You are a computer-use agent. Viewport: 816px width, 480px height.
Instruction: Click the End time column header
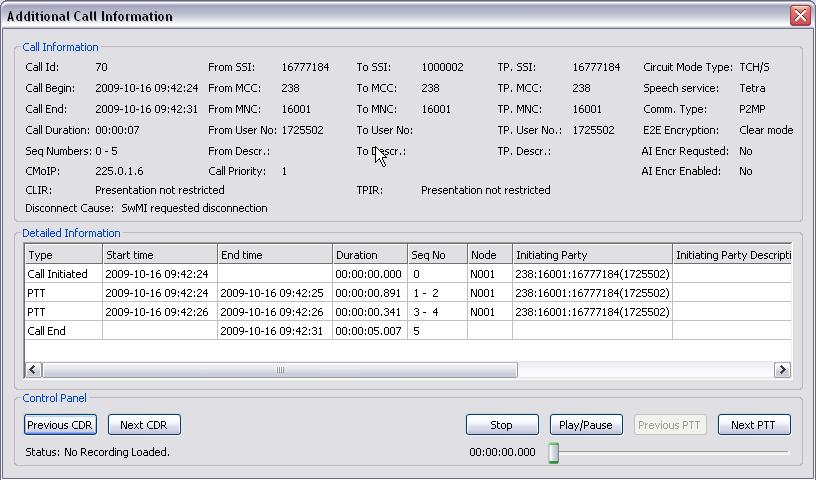click(275, 255)
